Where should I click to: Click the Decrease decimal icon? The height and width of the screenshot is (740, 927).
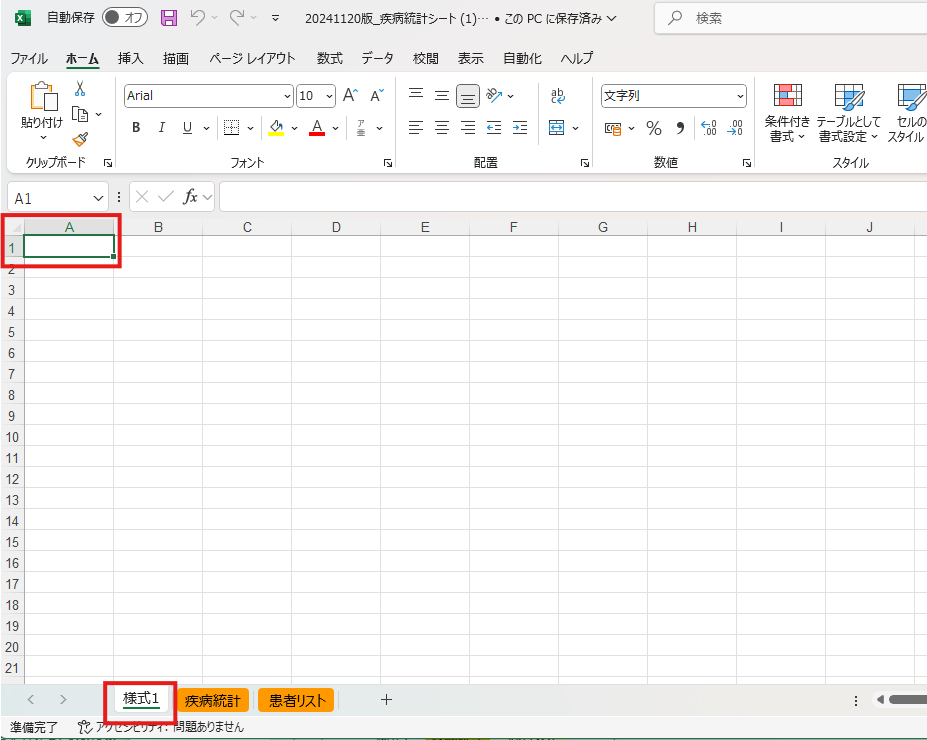[735, 128]
